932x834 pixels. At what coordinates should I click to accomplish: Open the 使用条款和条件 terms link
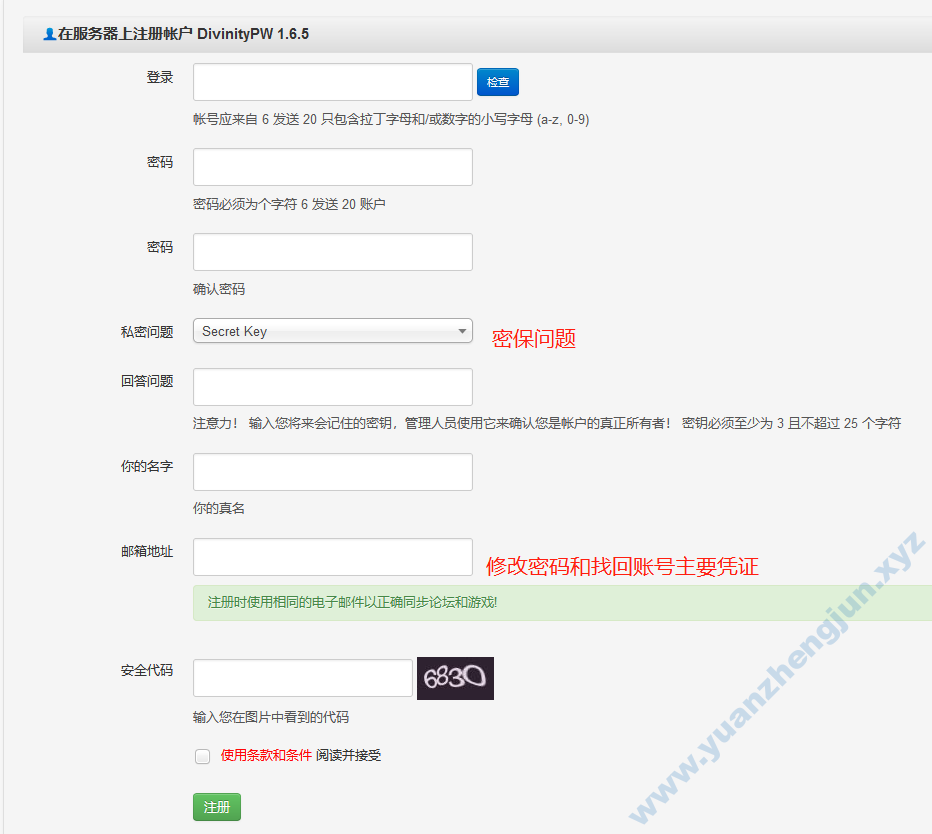pyautogui.click(x=265, y=756)
